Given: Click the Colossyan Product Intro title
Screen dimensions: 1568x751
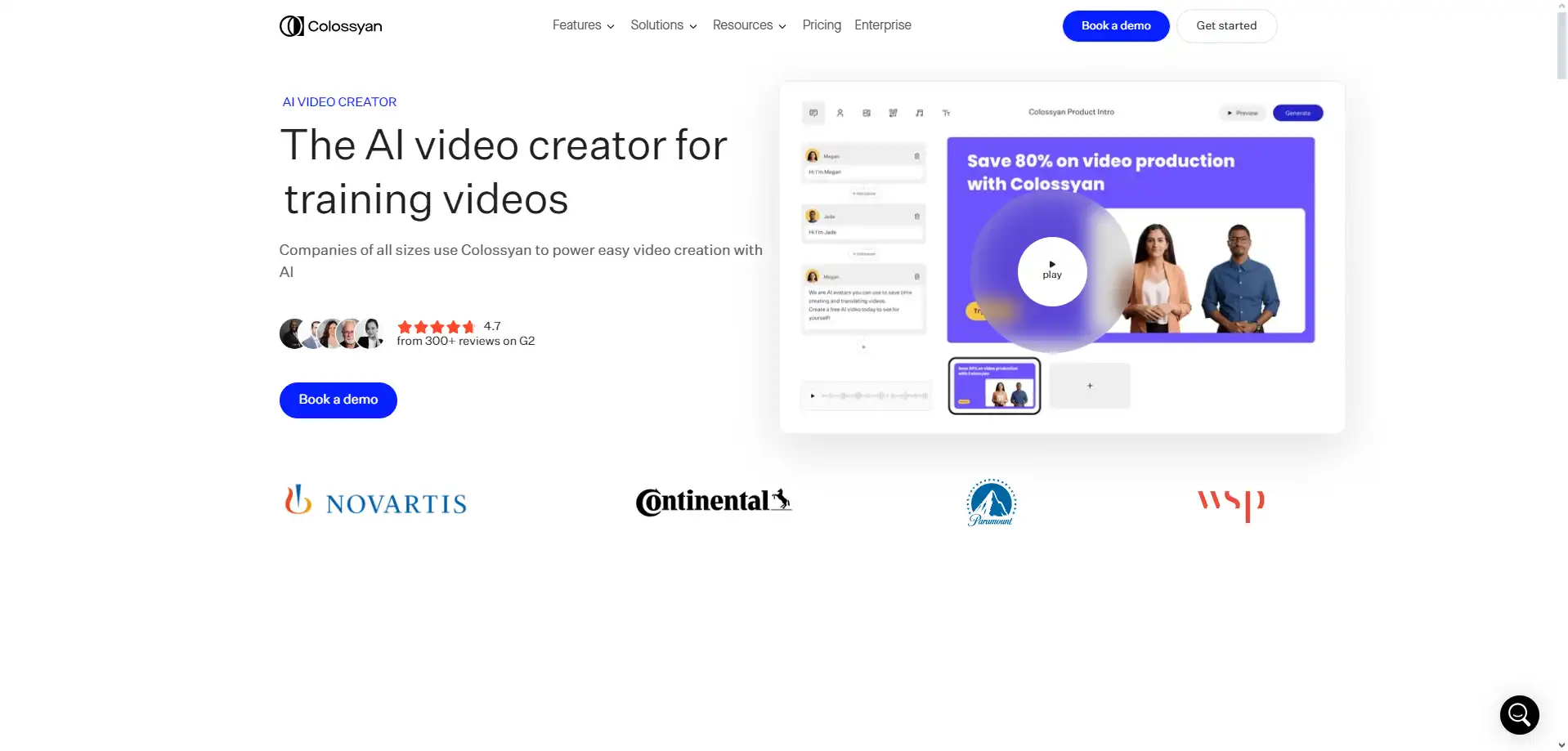Looking at the screenshot, I should click(1071, 112).
